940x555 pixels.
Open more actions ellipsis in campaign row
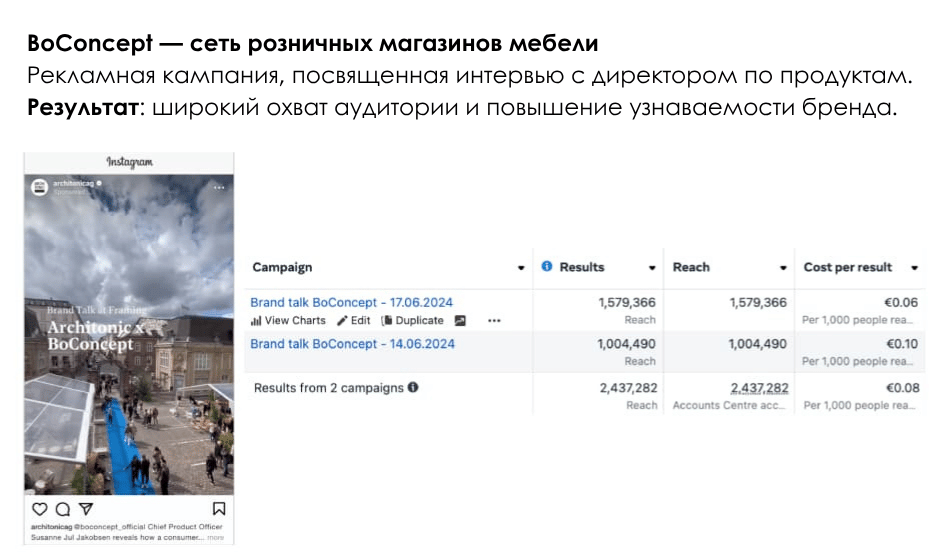click(494, 321)
